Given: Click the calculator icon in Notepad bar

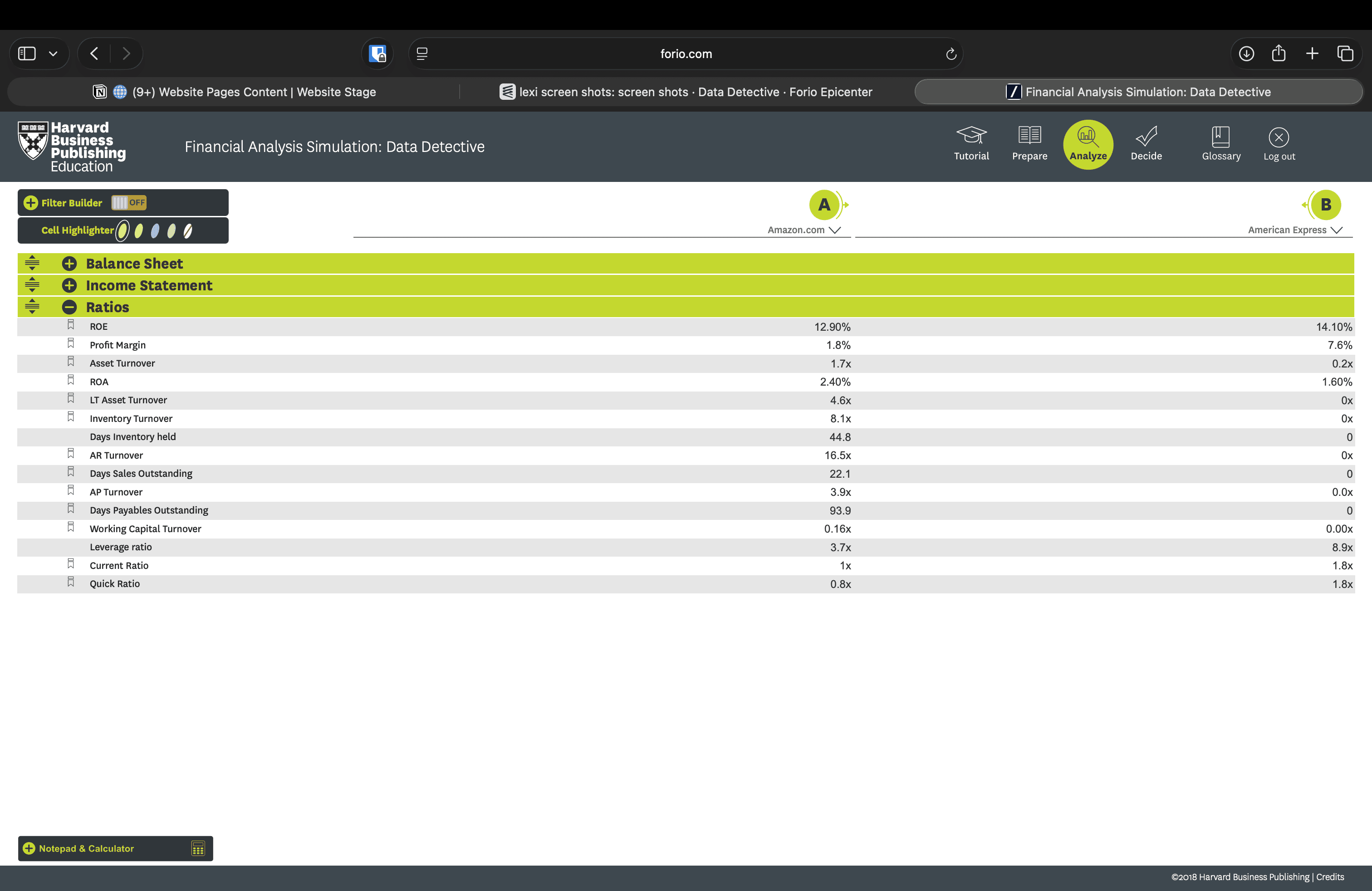Looking at the screenshot, I should 198,848.
